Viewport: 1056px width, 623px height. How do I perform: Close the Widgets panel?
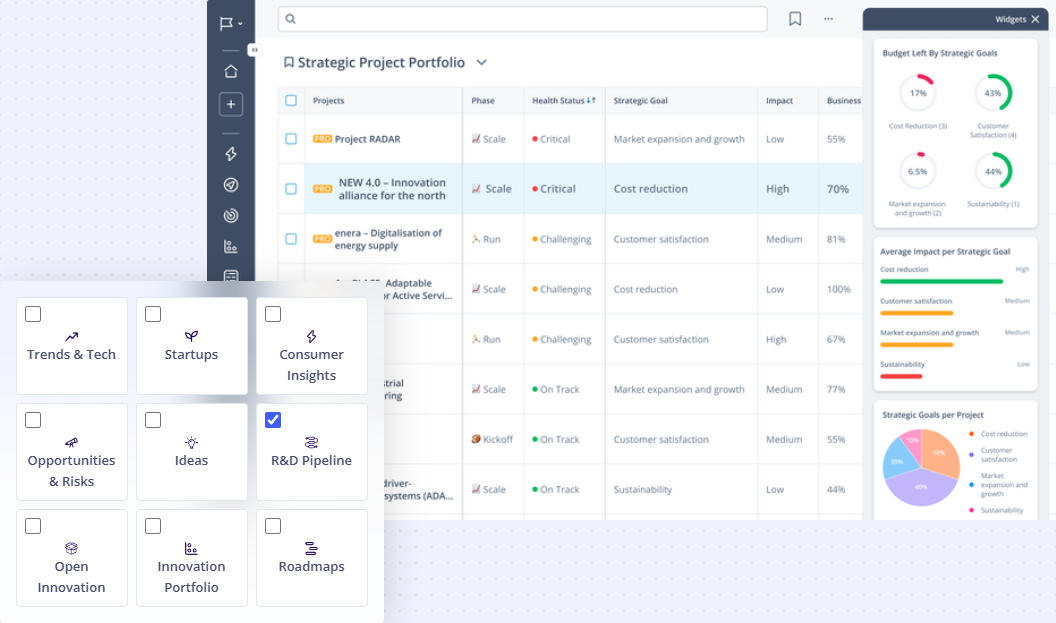click(1035, 20)
